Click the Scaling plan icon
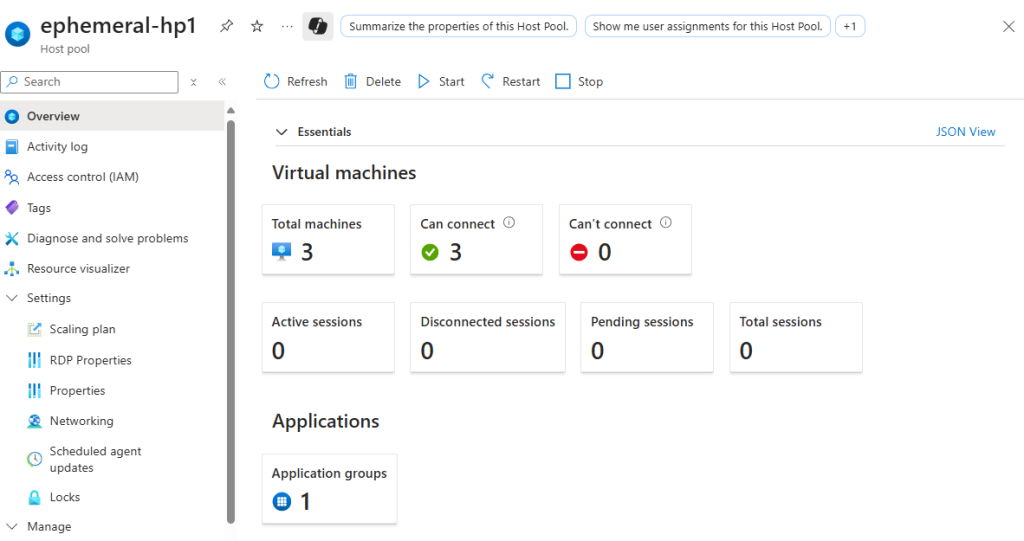This screenshot has height=541, width=1024. [35, 329]
